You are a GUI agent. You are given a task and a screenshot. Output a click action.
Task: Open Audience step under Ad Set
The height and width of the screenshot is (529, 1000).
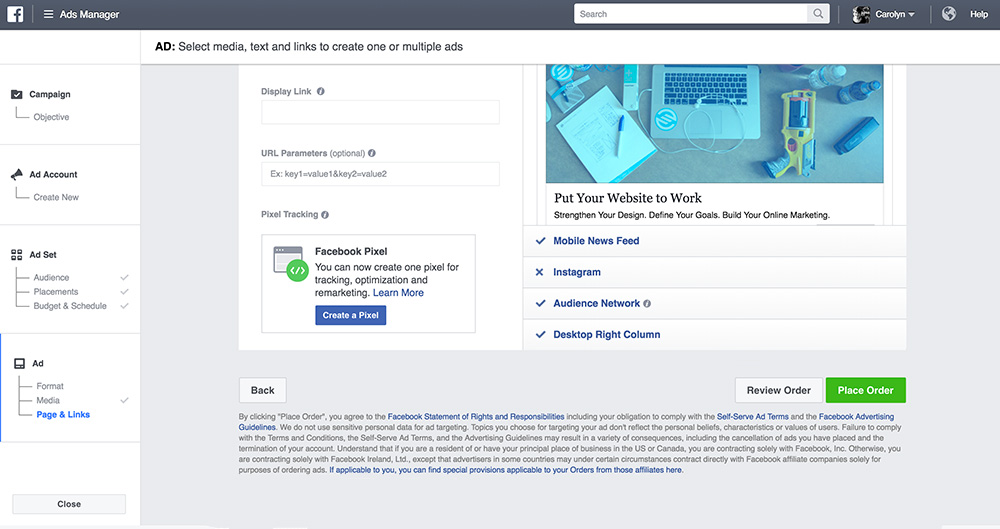51,278
